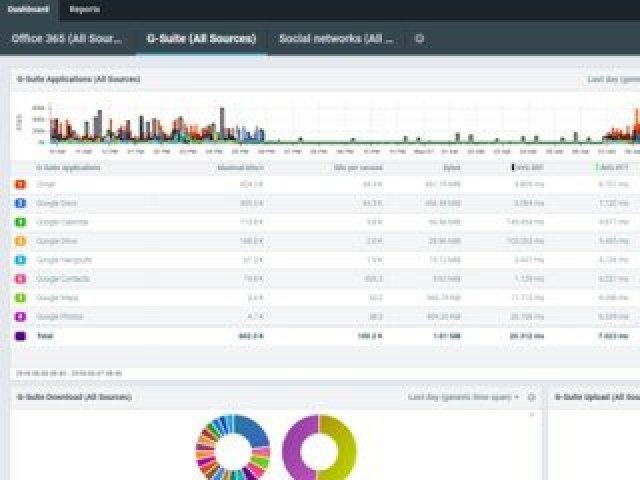Click the G-Suite Applications traffic bar chart
The image size is (640, 480).
pos(345,124)
